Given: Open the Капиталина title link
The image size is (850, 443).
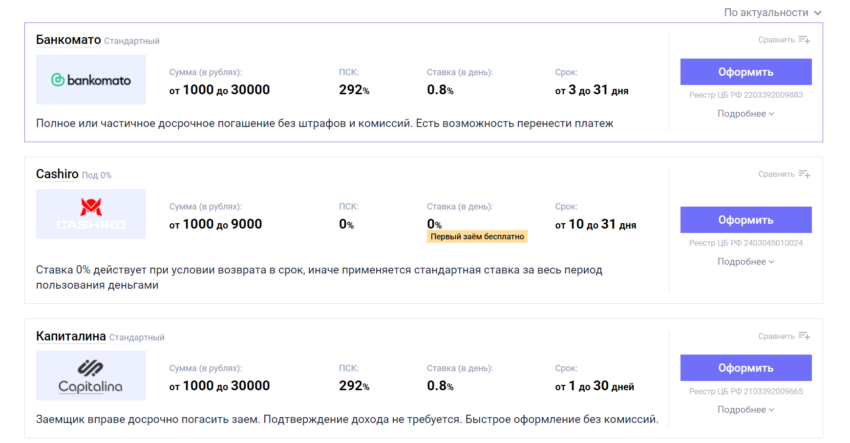Looking at the screenshot, I should click(70, 336).
